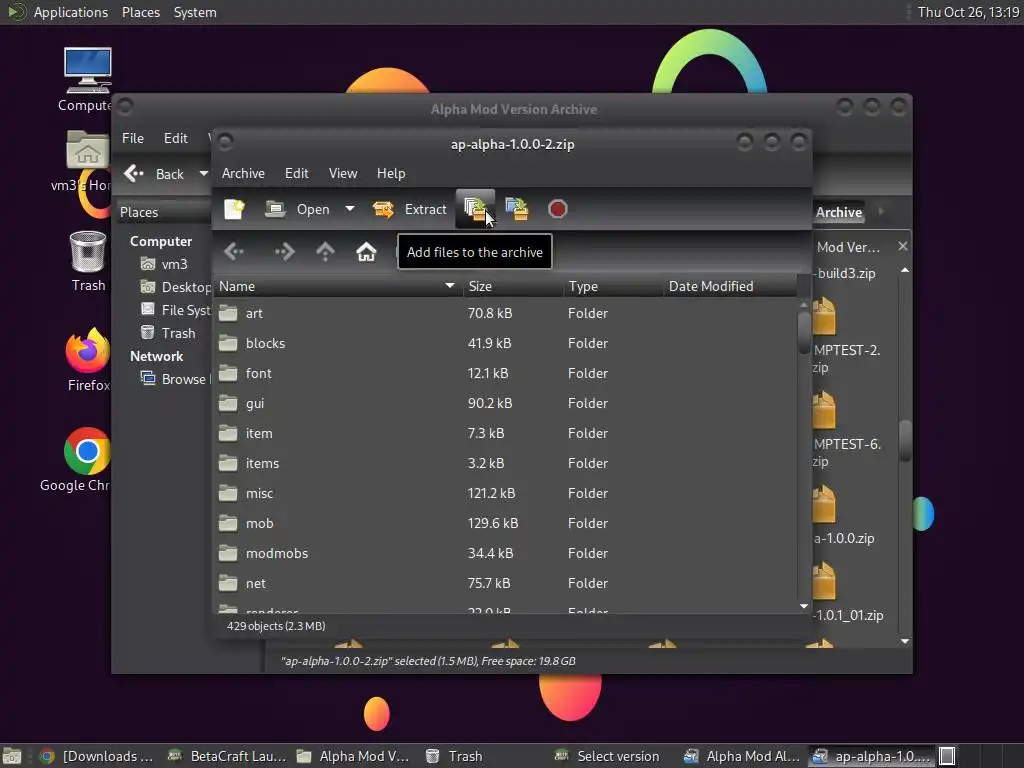
Task: Click the path bar right arrow
Action: [x=882, y=212]
